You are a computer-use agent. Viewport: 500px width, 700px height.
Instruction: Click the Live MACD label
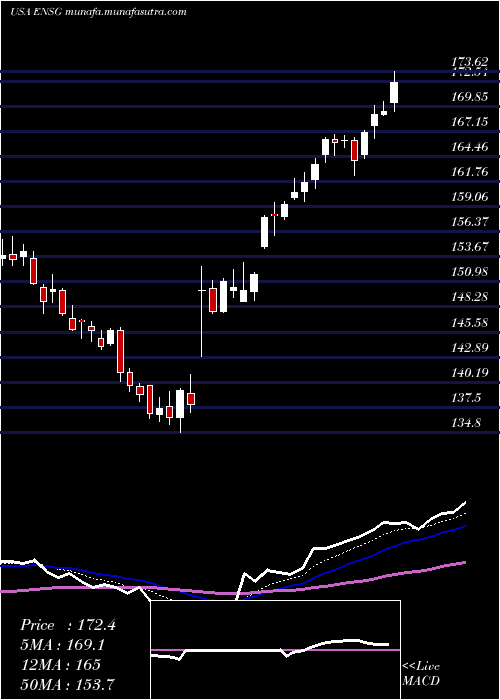tap(421, 674)
